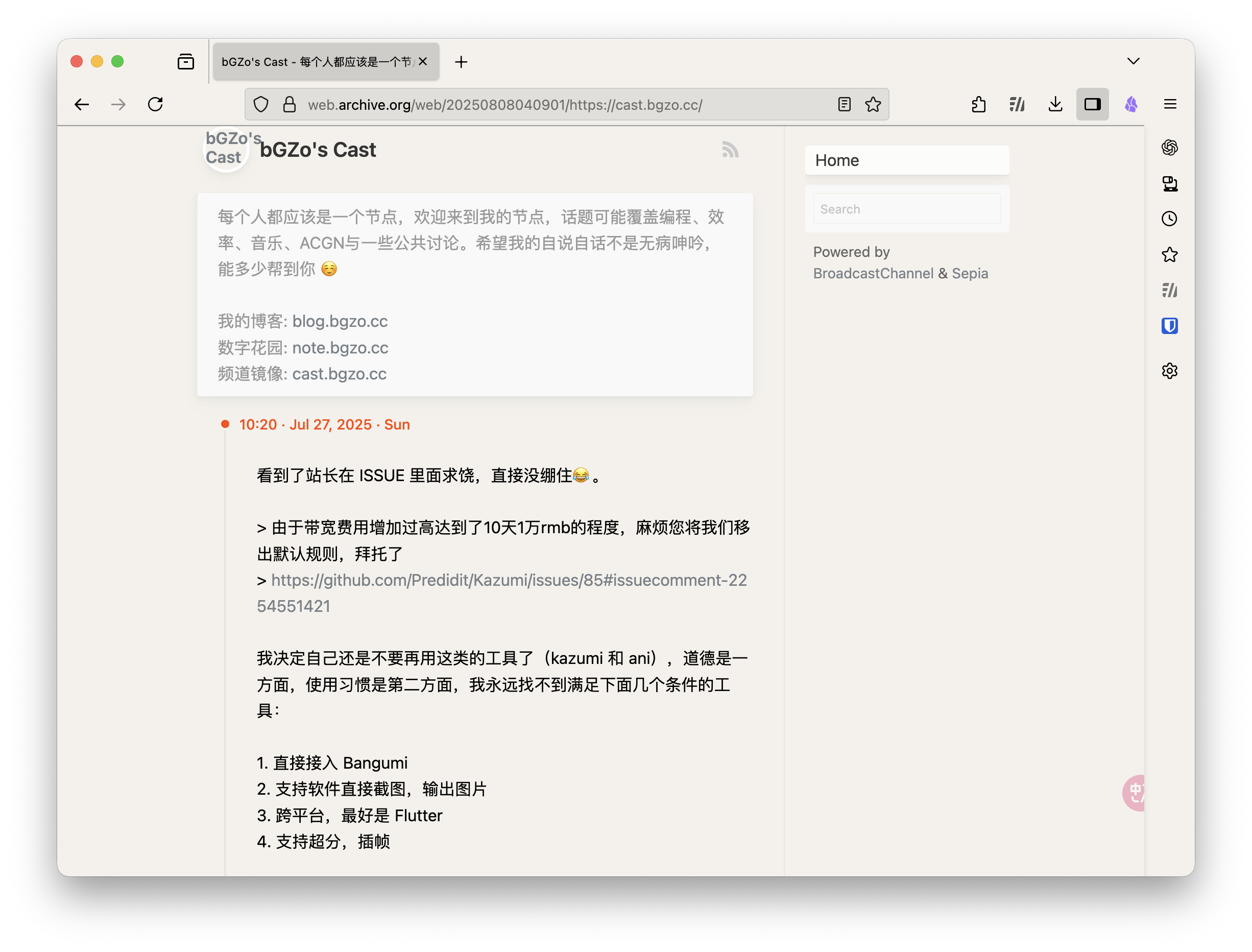Open Bitwarden sidebar shield icon

[x=1169, y=326]
